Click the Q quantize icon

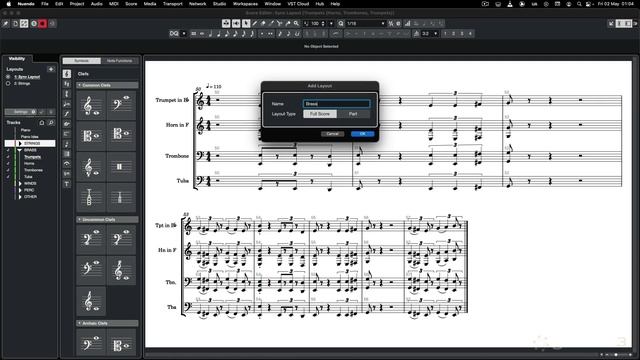coord(341,24)
